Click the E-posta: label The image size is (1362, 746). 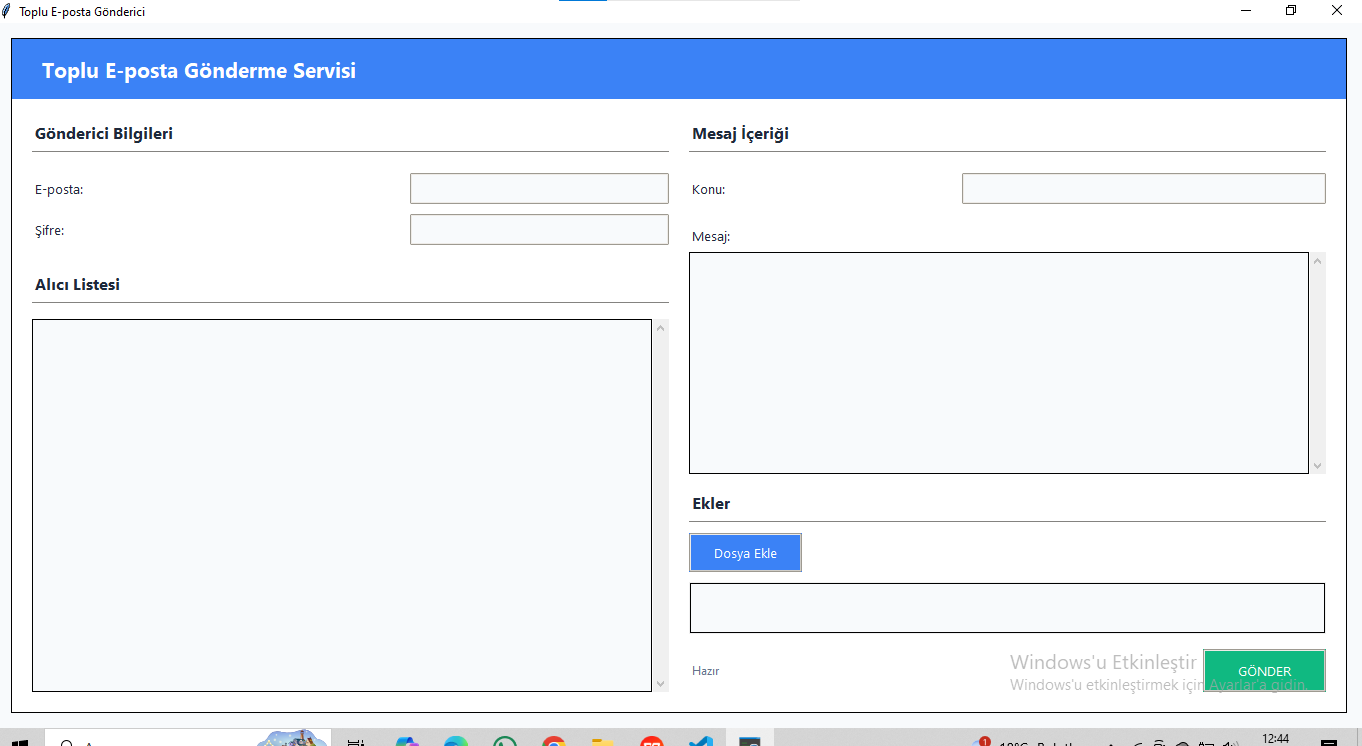(x=59, y=189)
